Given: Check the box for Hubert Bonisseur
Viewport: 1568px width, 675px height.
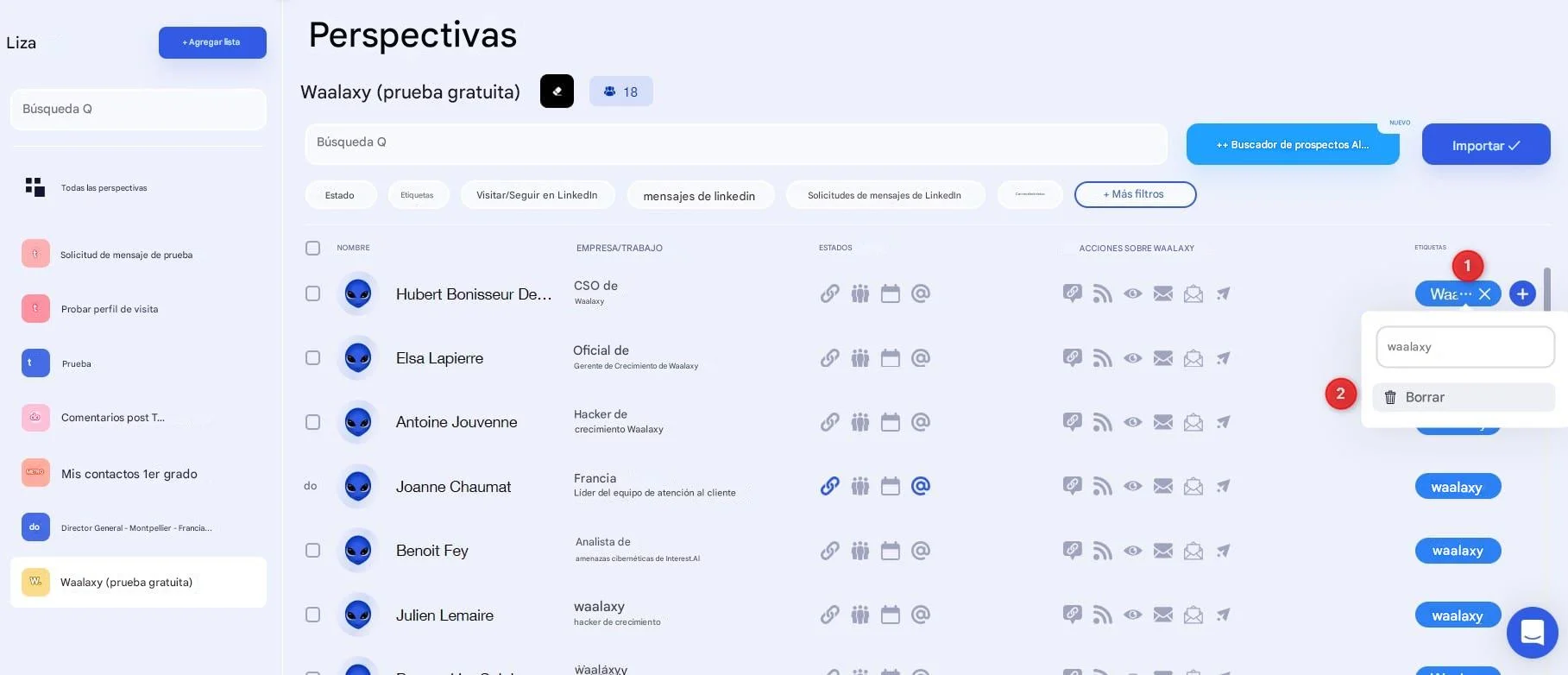Looking at the screenshot, I should [x=312, y=293].
